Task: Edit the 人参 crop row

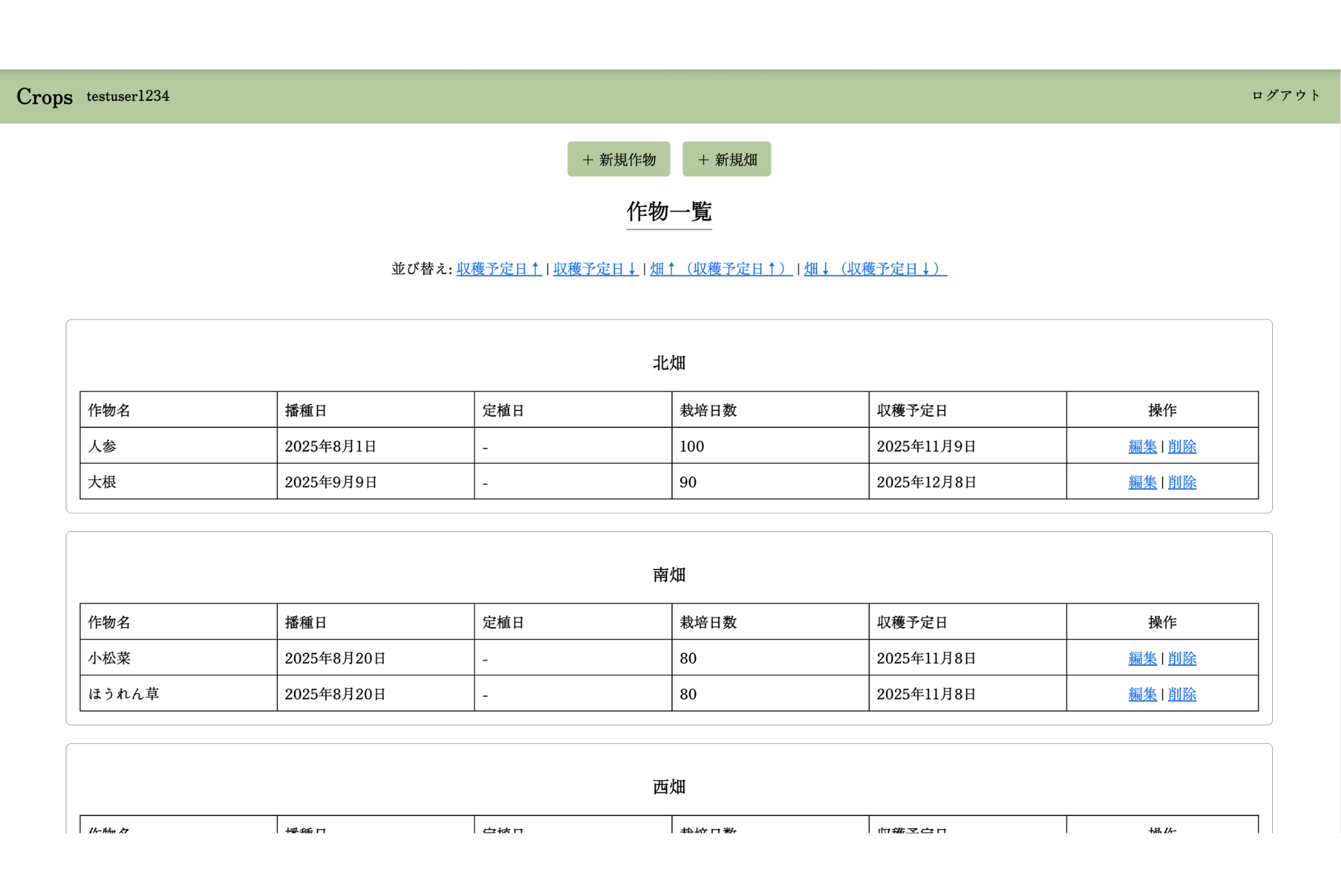Action: click(1142, 447)
